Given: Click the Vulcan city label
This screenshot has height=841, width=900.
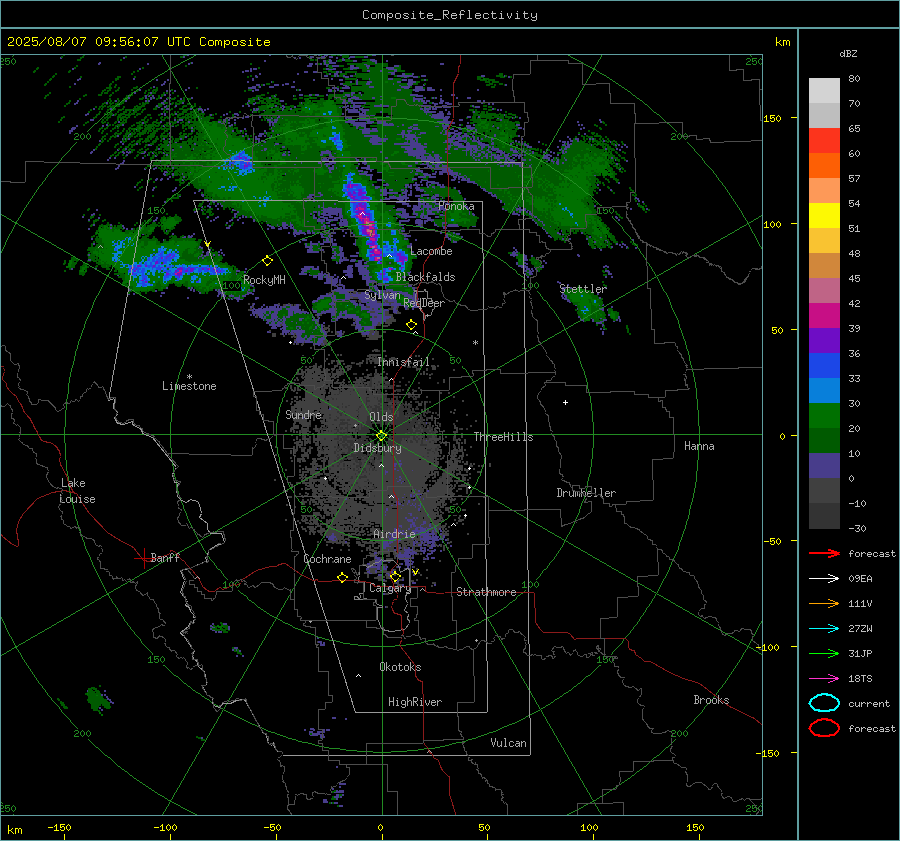Looking at the screenshot, I should (508, 743).
